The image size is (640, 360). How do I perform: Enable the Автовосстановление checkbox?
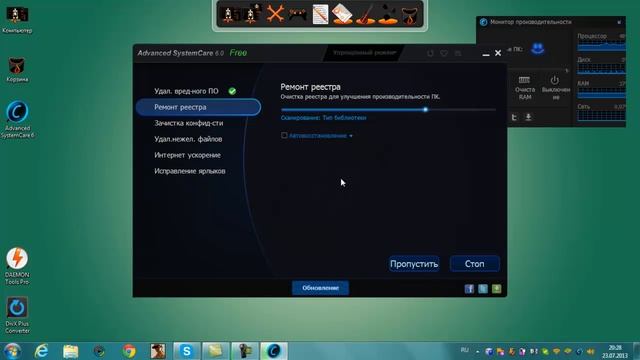[x=284, y=136]
